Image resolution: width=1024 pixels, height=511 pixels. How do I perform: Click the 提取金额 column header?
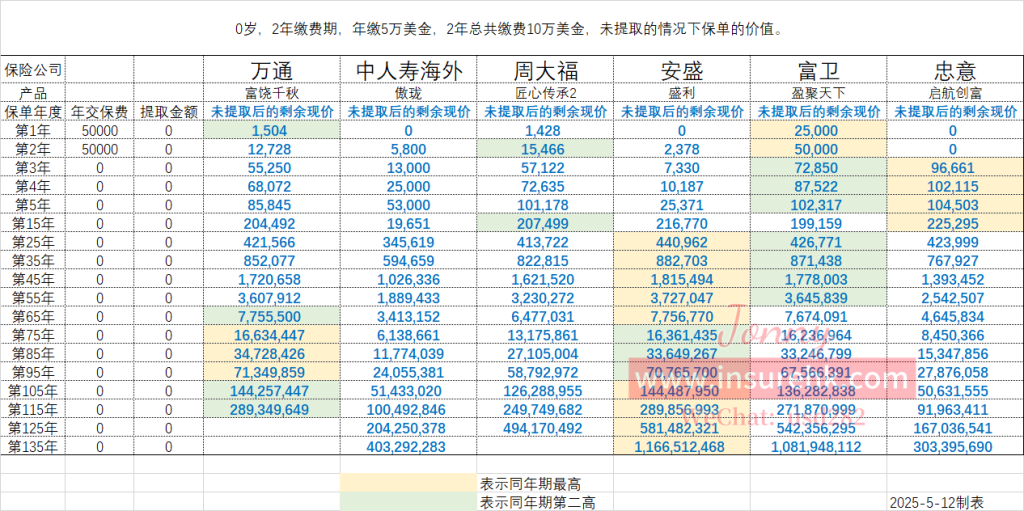point(168,112)
